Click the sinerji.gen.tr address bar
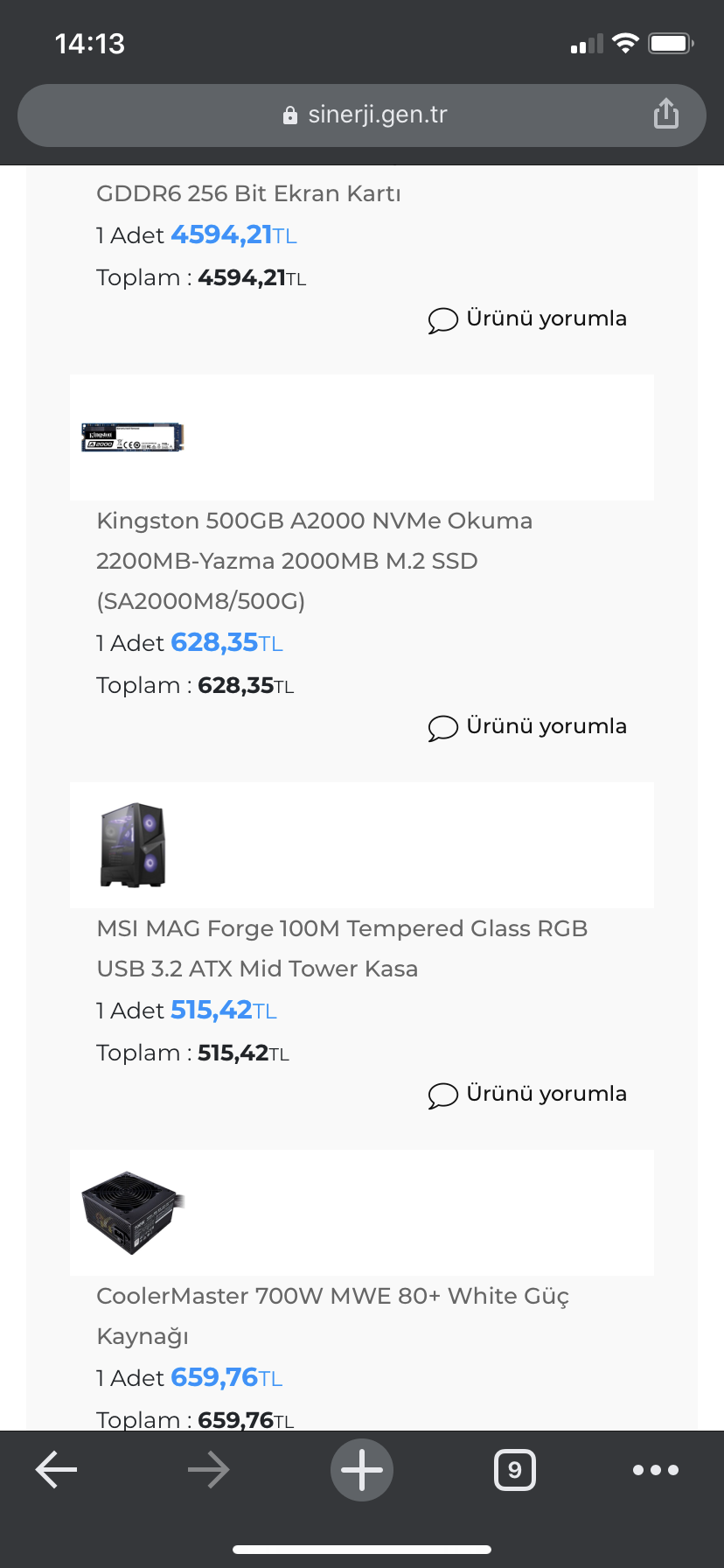Image resolution: width=724 pixels, height=1568 pixels. point(377,115)
